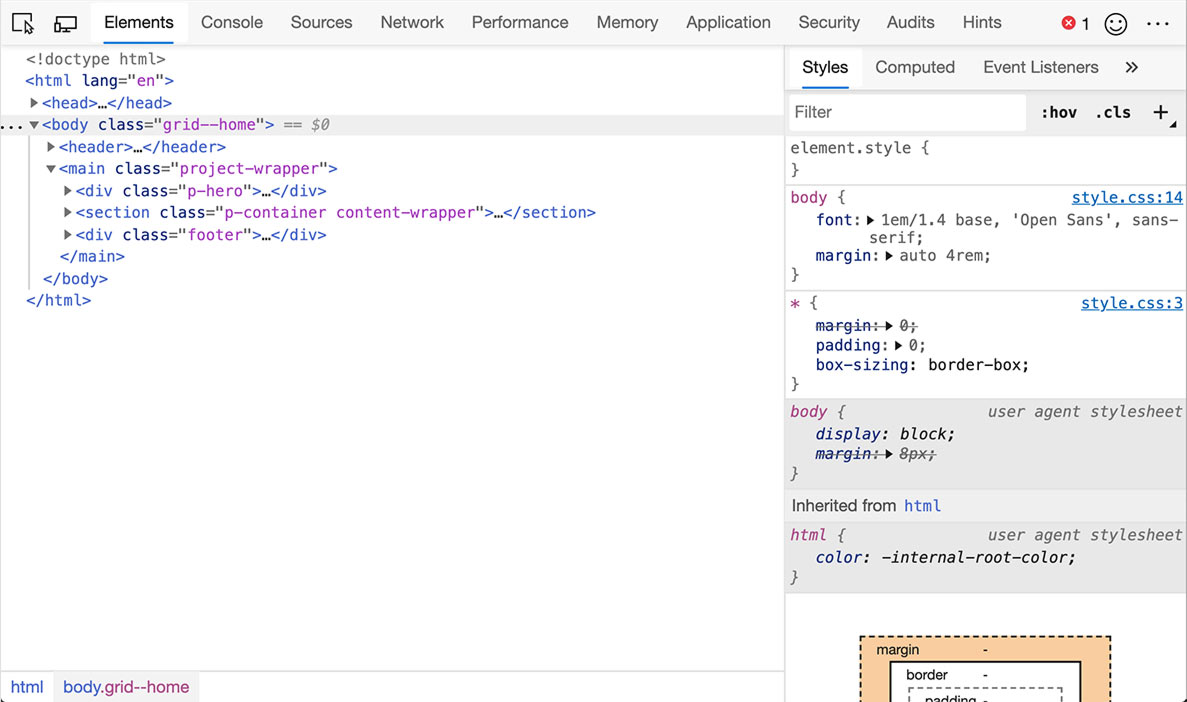Screen dimensions: 1187x702
Task: Select the closing html tag line
Action: (58, 301)
